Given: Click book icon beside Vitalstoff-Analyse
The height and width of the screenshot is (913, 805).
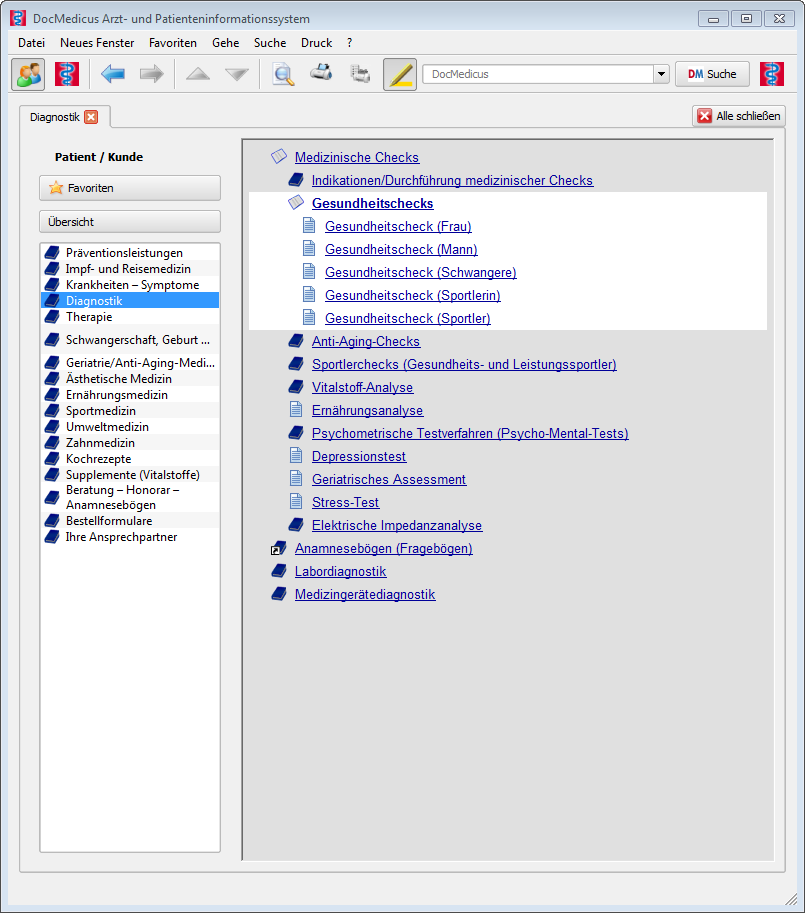Looking at the screenshot, I should (296, 387).
